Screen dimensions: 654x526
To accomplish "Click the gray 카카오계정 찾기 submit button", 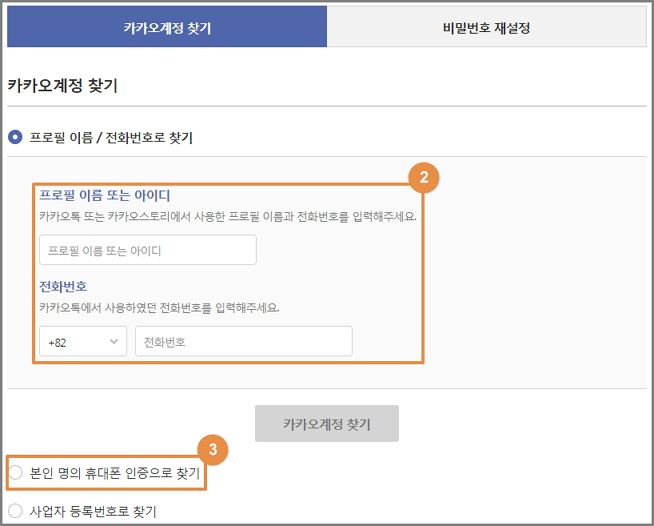I will [327, 424].
